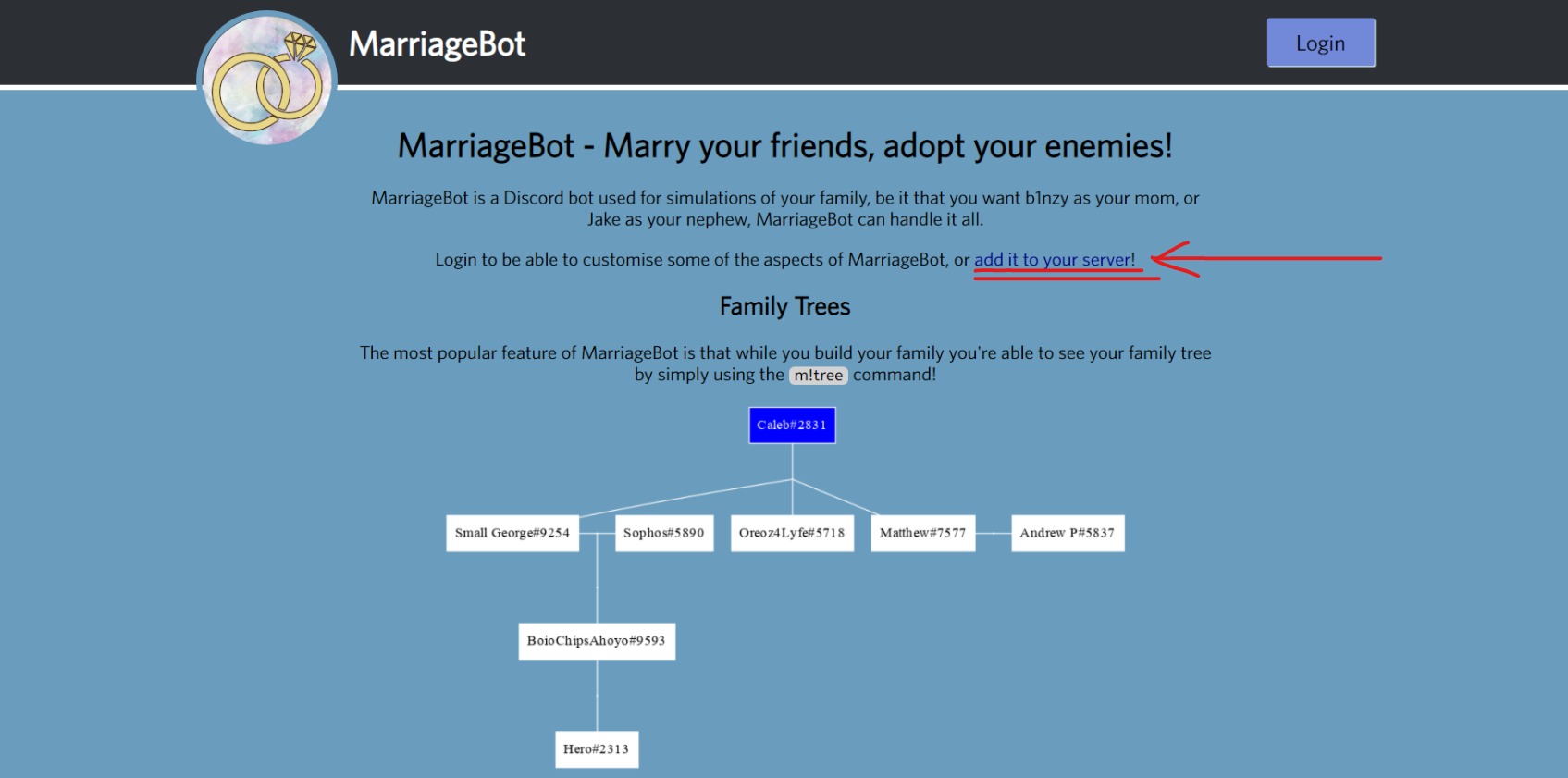Select the BoioChipsAhoyo#9593 node
The height and width of the screenshot is (778, 1568).
[597, 641]
